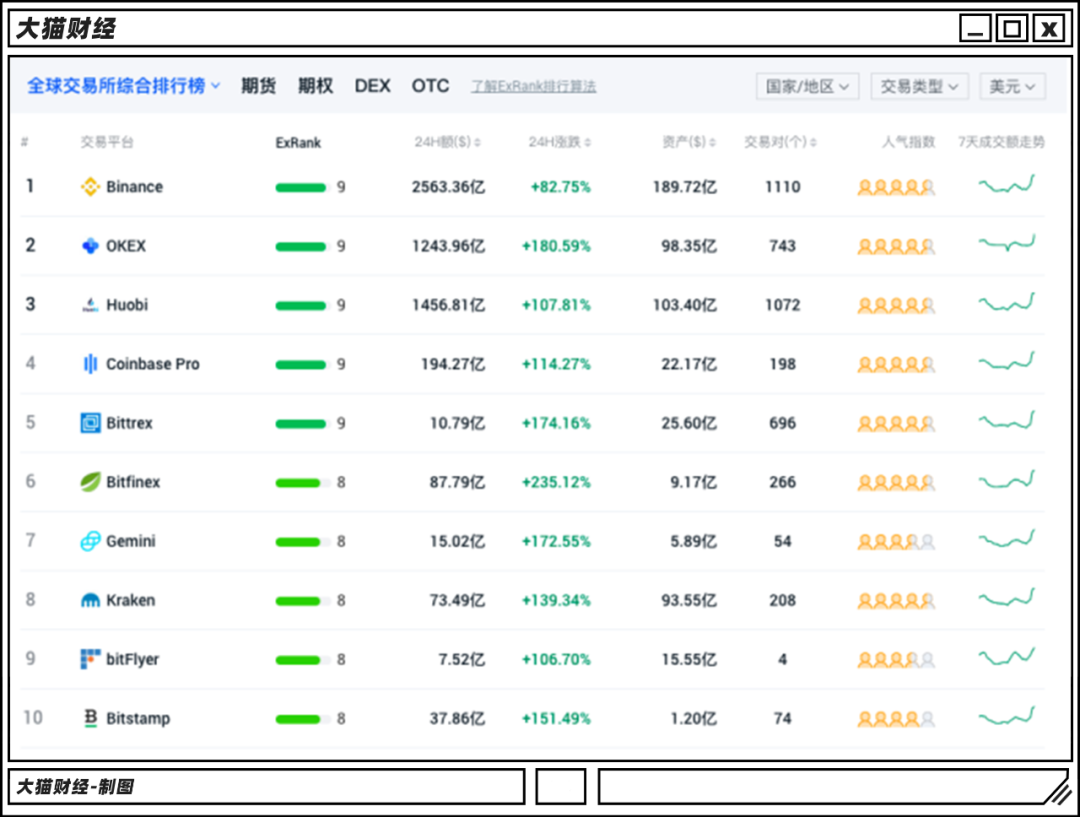Click bitFlyer popularity rating icons

click(896, 660)
